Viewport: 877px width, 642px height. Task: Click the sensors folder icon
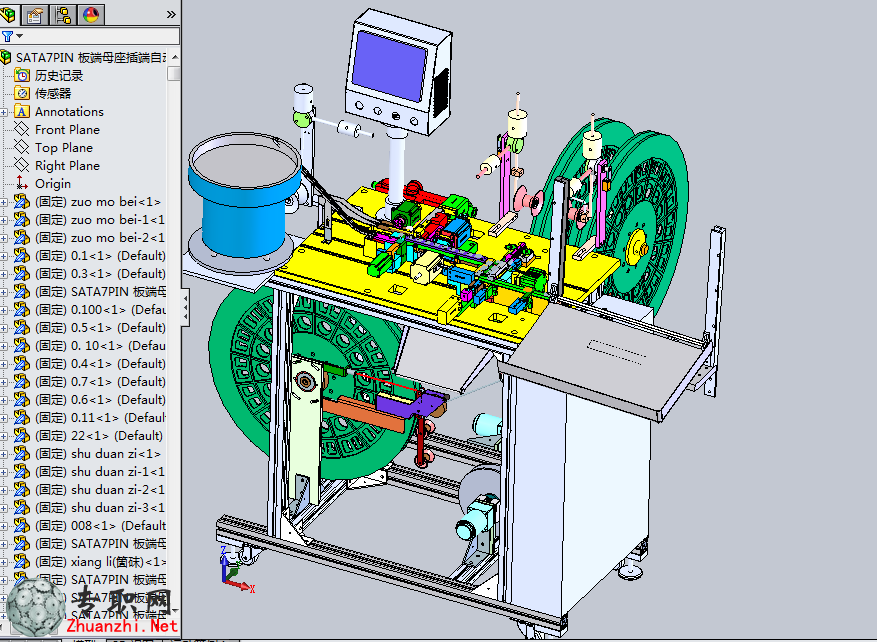coord(22,93)
